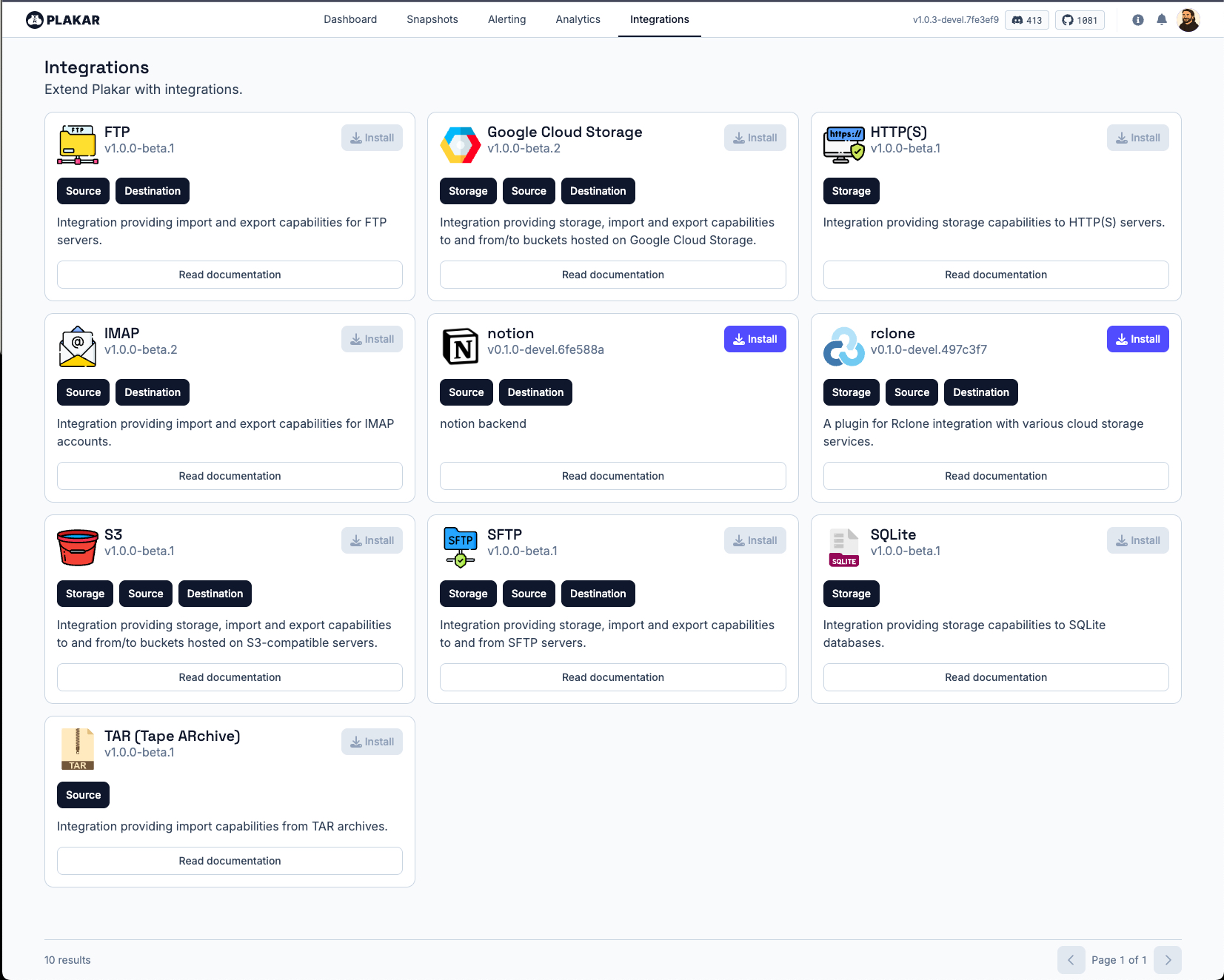
Task: Open GitHub badge showing 1081
Action: point(1080,20)
